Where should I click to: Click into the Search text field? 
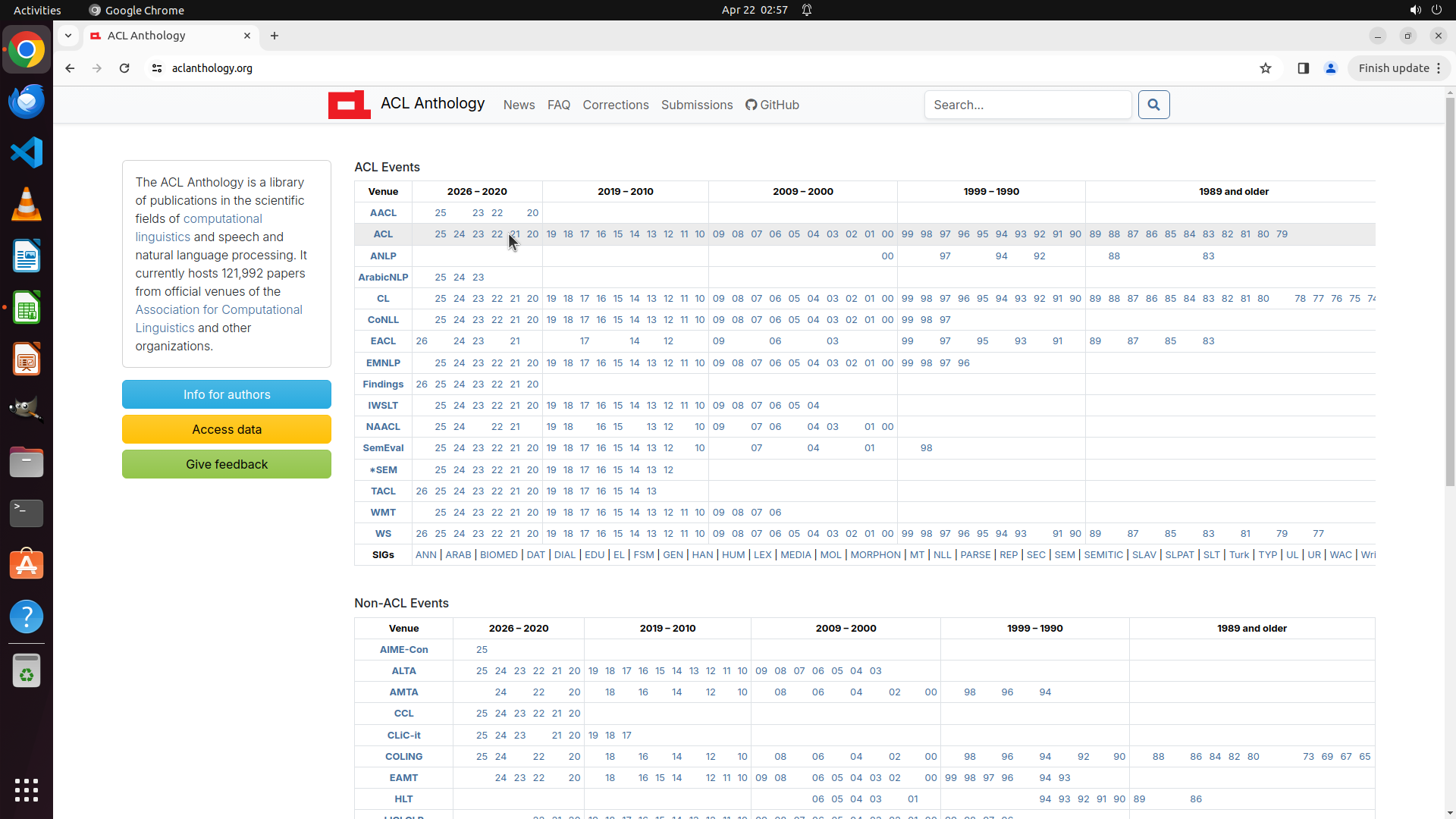point(1028,105)
